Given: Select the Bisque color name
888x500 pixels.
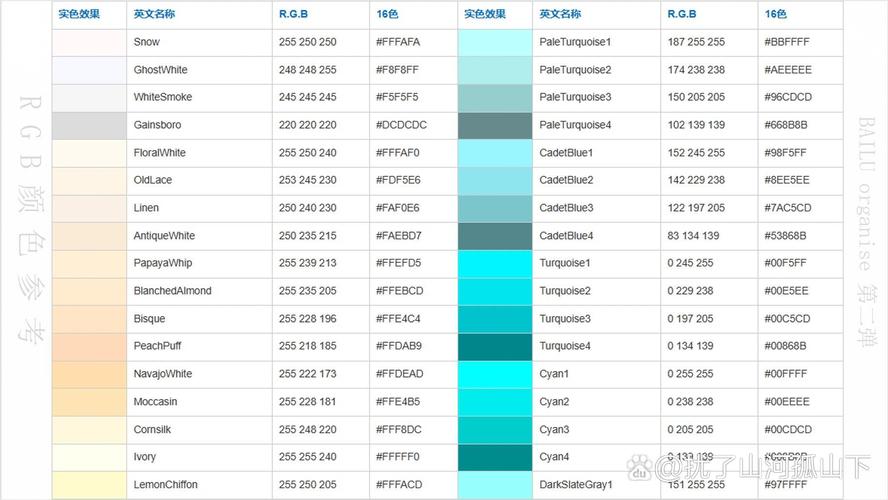Looking at the screenshot, I should 150,319.
